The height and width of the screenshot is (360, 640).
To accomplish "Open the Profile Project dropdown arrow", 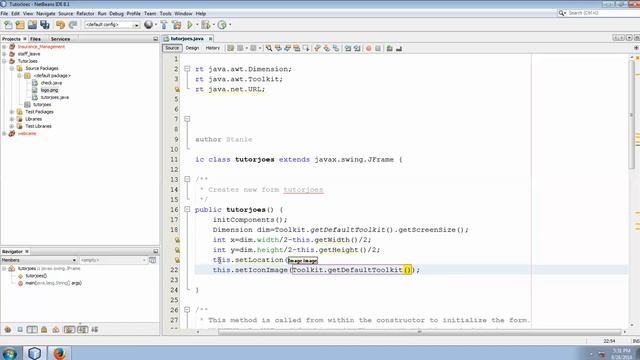I will coord(230,25).
